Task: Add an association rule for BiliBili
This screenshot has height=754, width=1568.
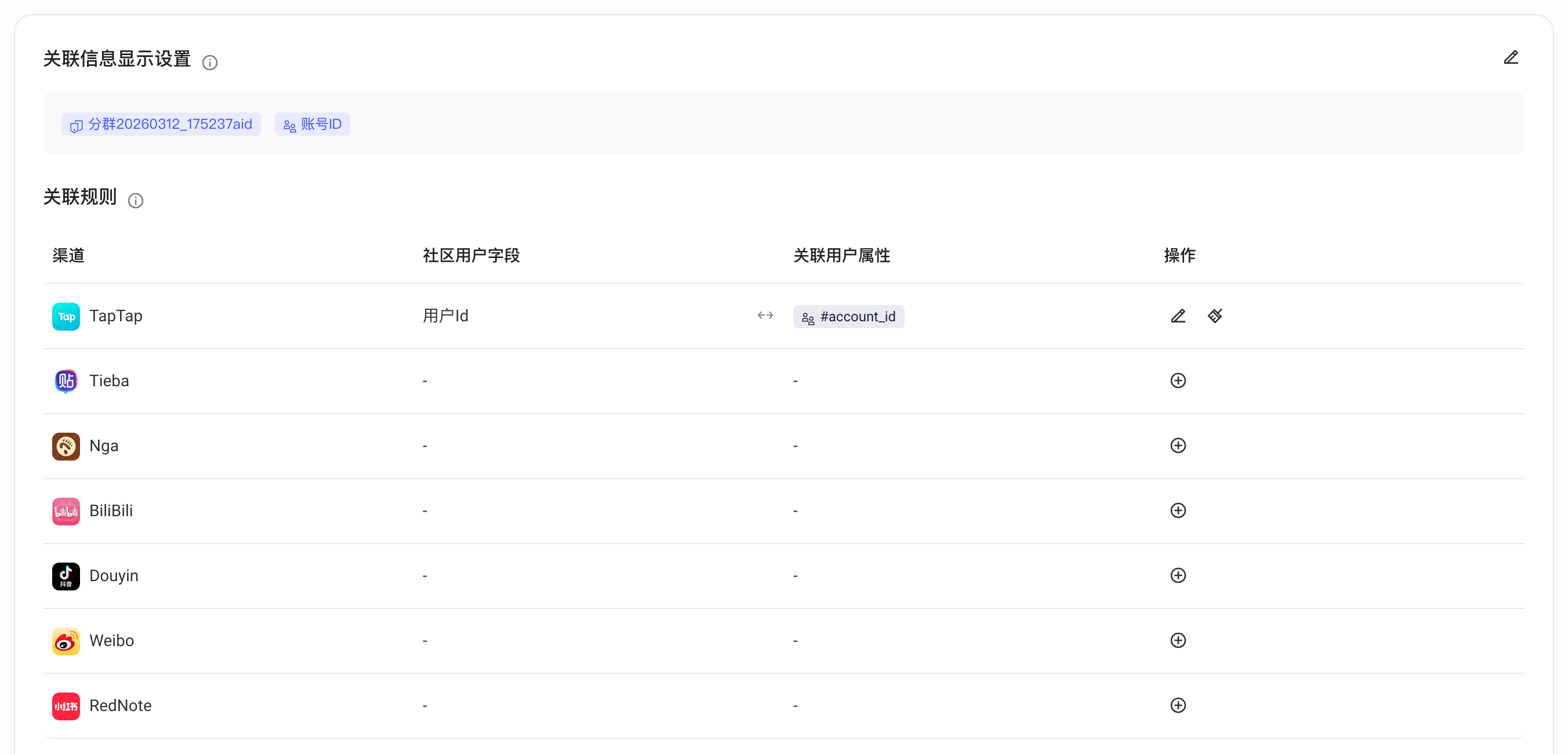Action: pos(1178,510)
